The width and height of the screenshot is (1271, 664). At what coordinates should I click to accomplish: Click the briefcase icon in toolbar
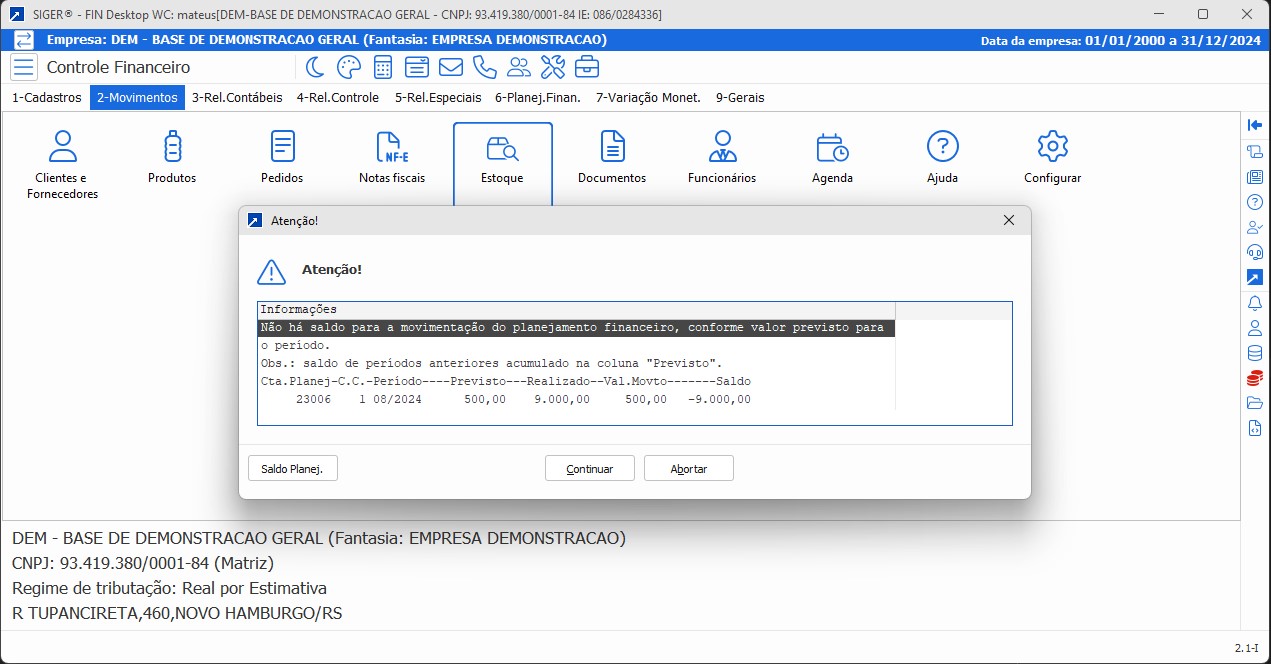pos(587,67)
